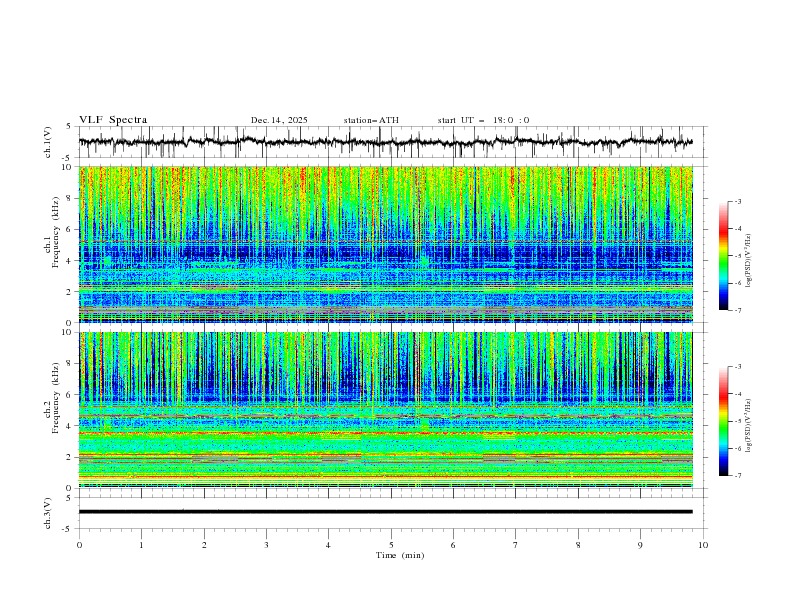Click the upper 'log(PSD)(V²/Hz)' colorbar label
The image size is (792, 612).
[x=749, y=261]
